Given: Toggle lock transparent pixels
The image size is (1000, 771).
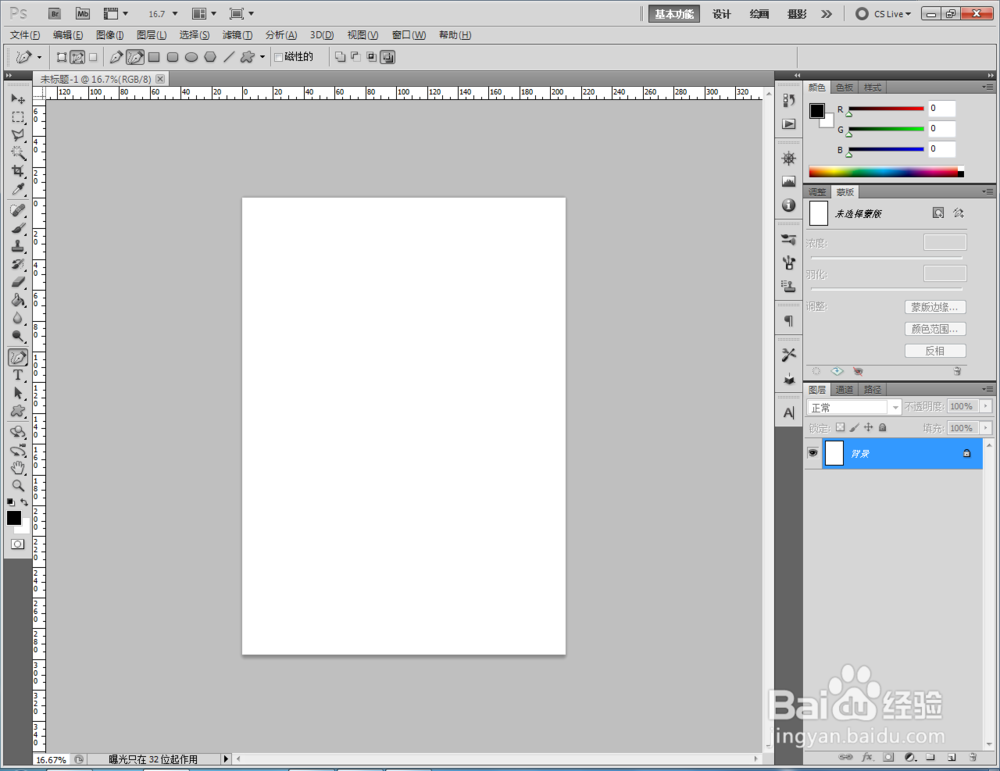Looking at the screenshot, I should (841, 427).
